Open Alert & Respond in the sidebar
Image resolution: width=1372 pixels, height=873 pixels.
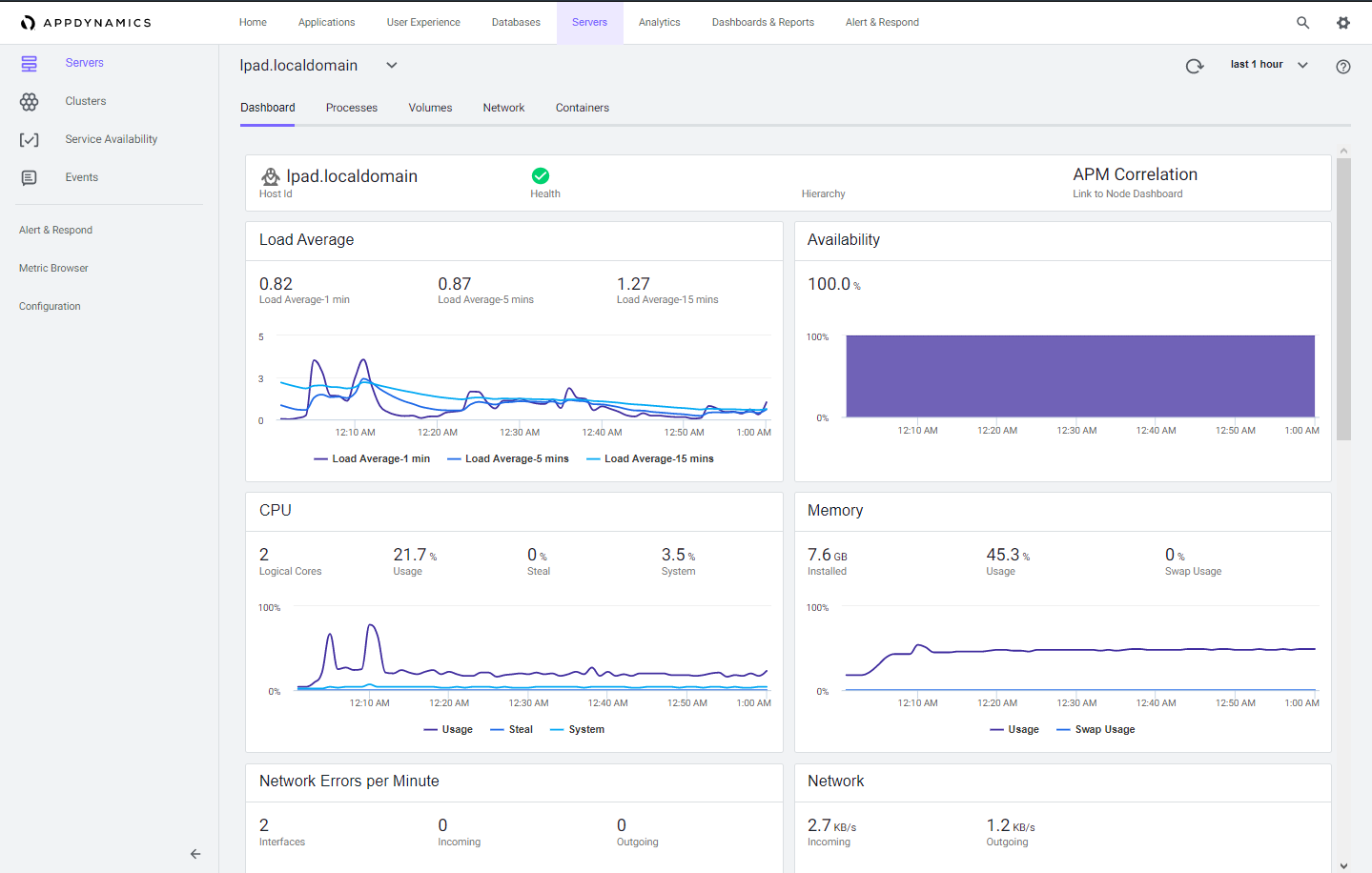55,230
